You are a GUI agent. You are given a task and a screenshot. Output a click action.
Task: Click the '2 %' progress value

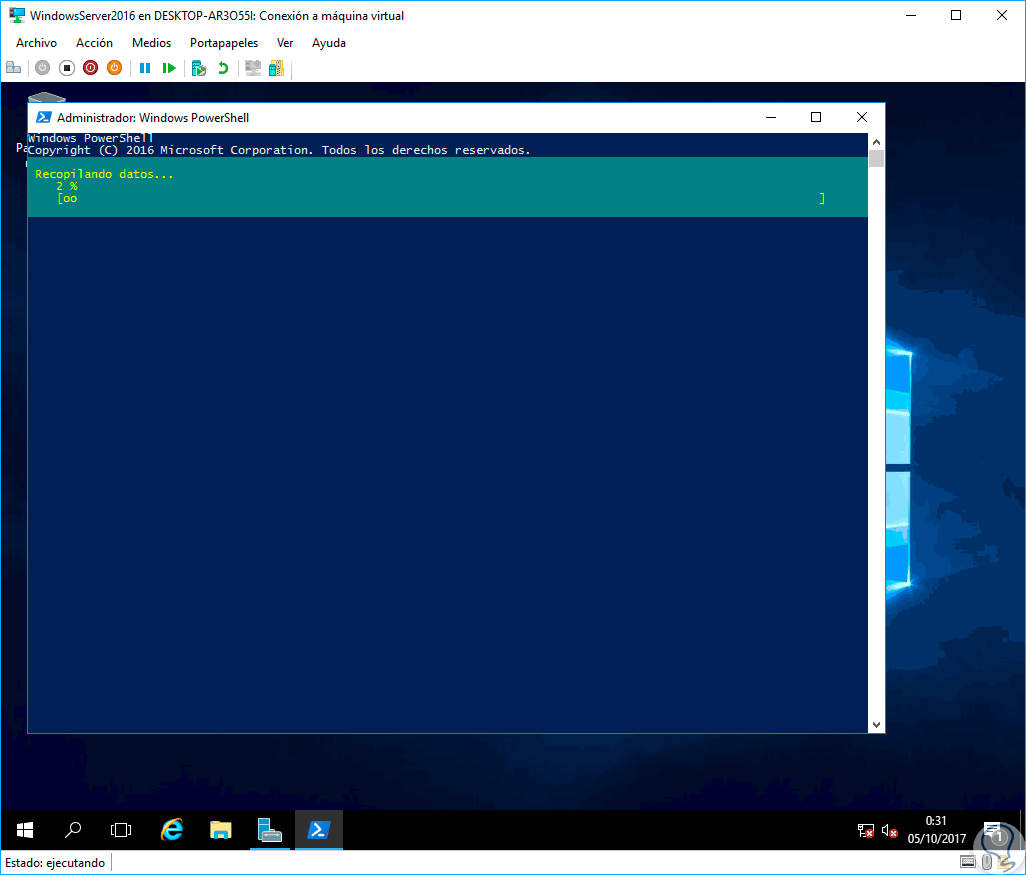coord(67,187)
